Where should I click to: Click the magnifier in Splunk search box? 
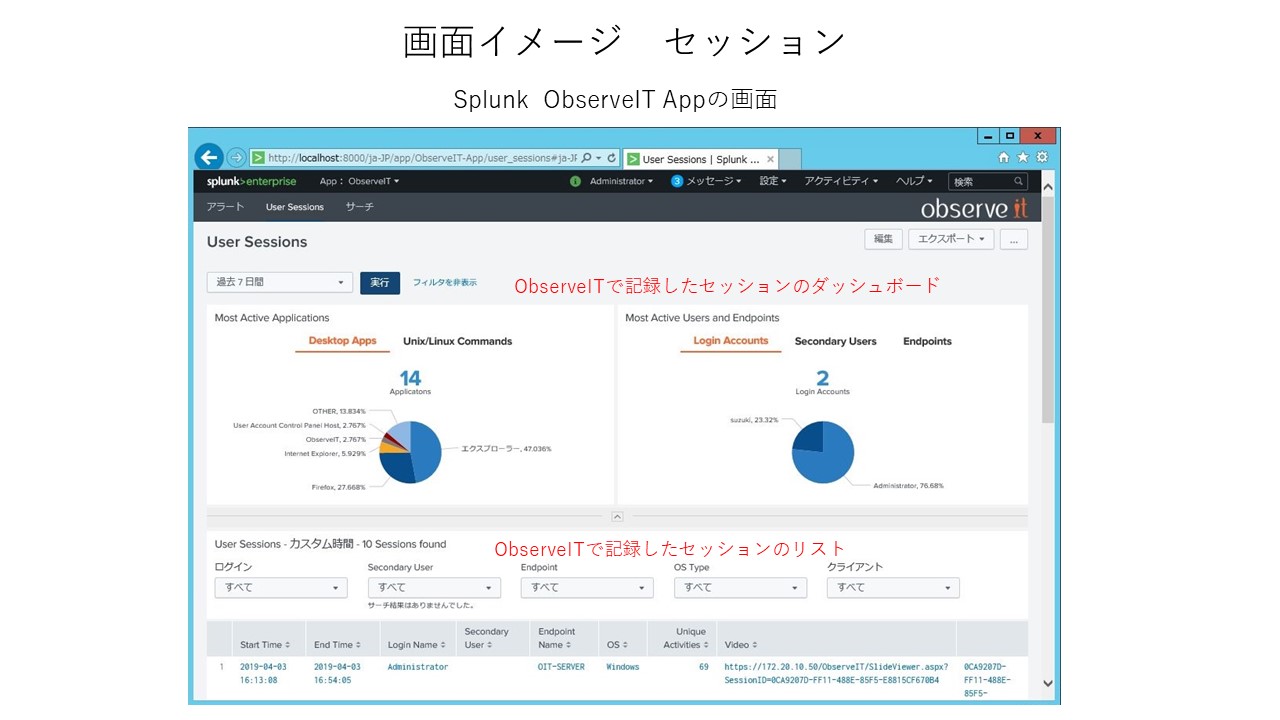(1019, 181)
